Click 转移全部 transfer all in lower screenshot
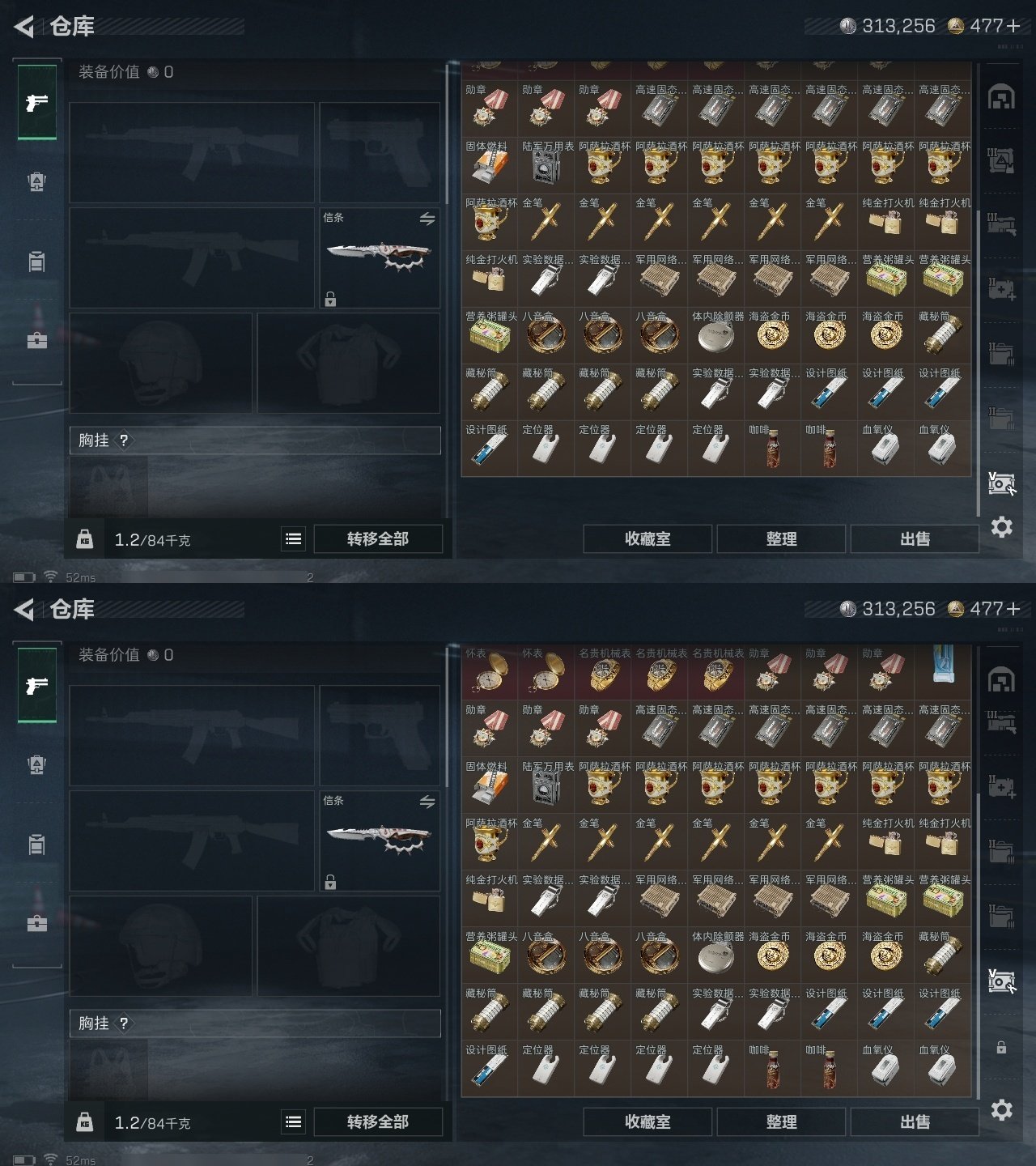Viewport: 1036px width, 1166px height. coord(378,1122)
